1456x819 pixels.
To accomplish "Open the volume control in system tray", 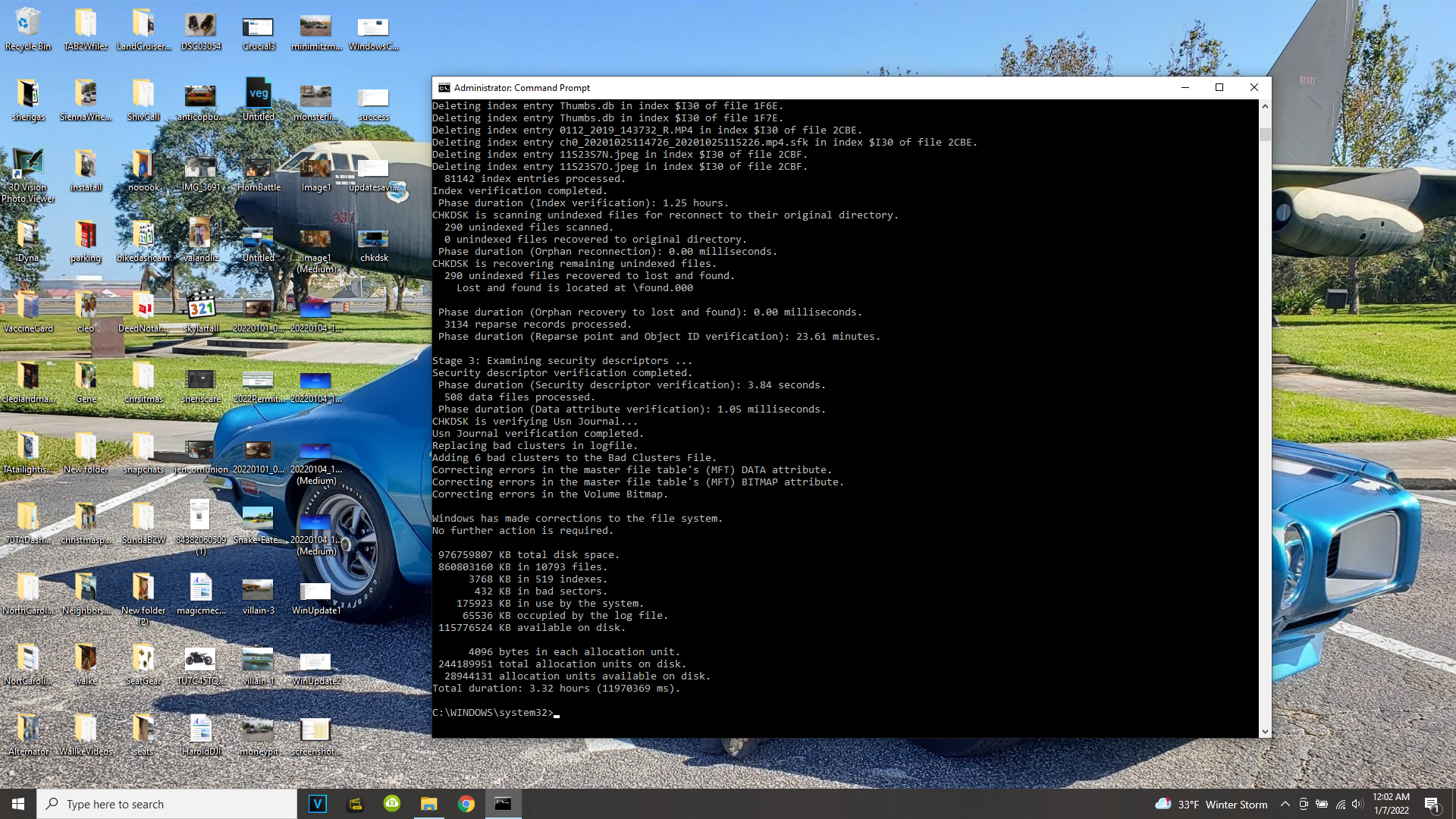I will click(1357, 804).
